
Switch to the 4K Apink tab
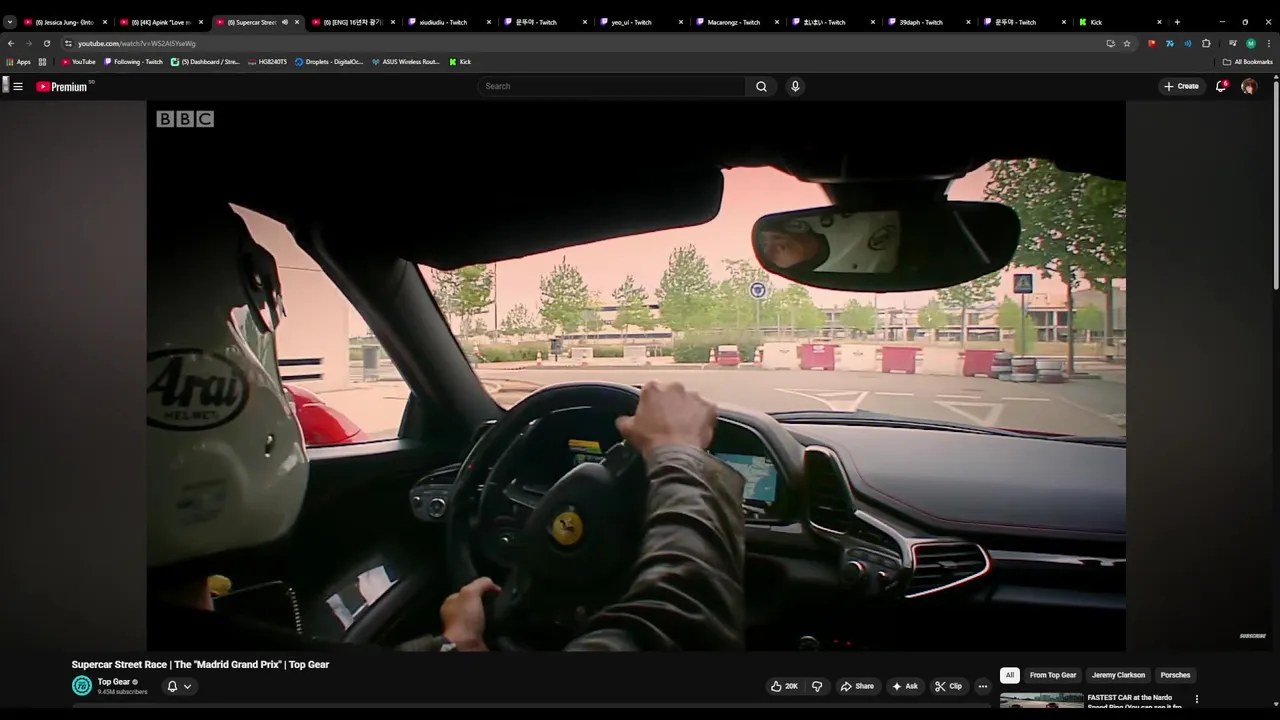coord(162,22)
